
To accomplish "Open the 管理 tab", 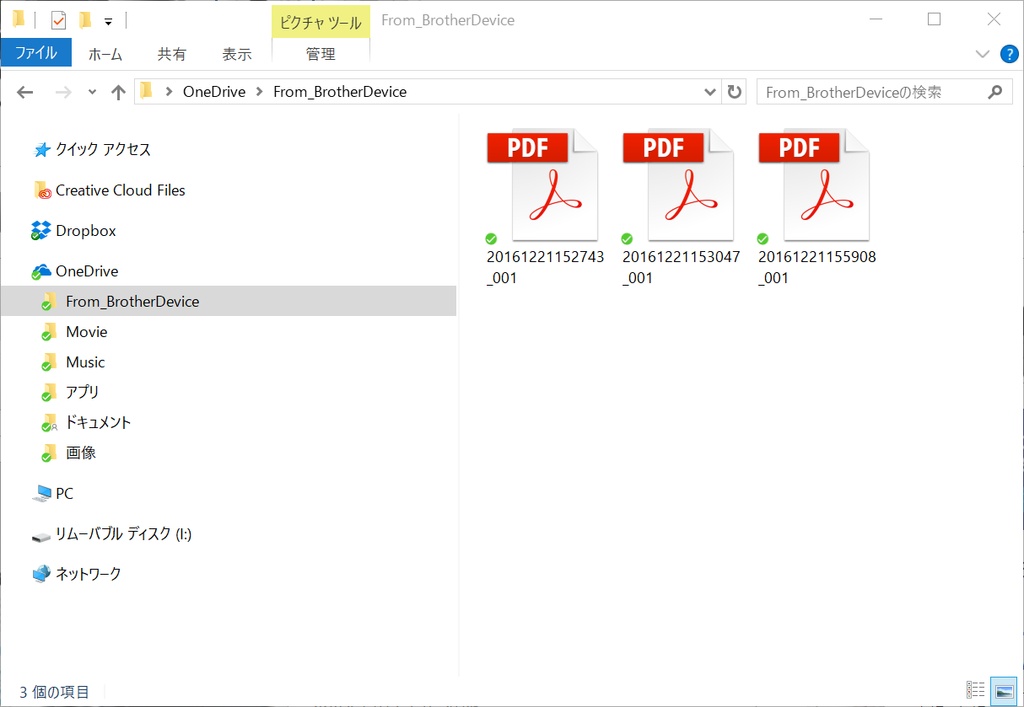I will 321,54.
